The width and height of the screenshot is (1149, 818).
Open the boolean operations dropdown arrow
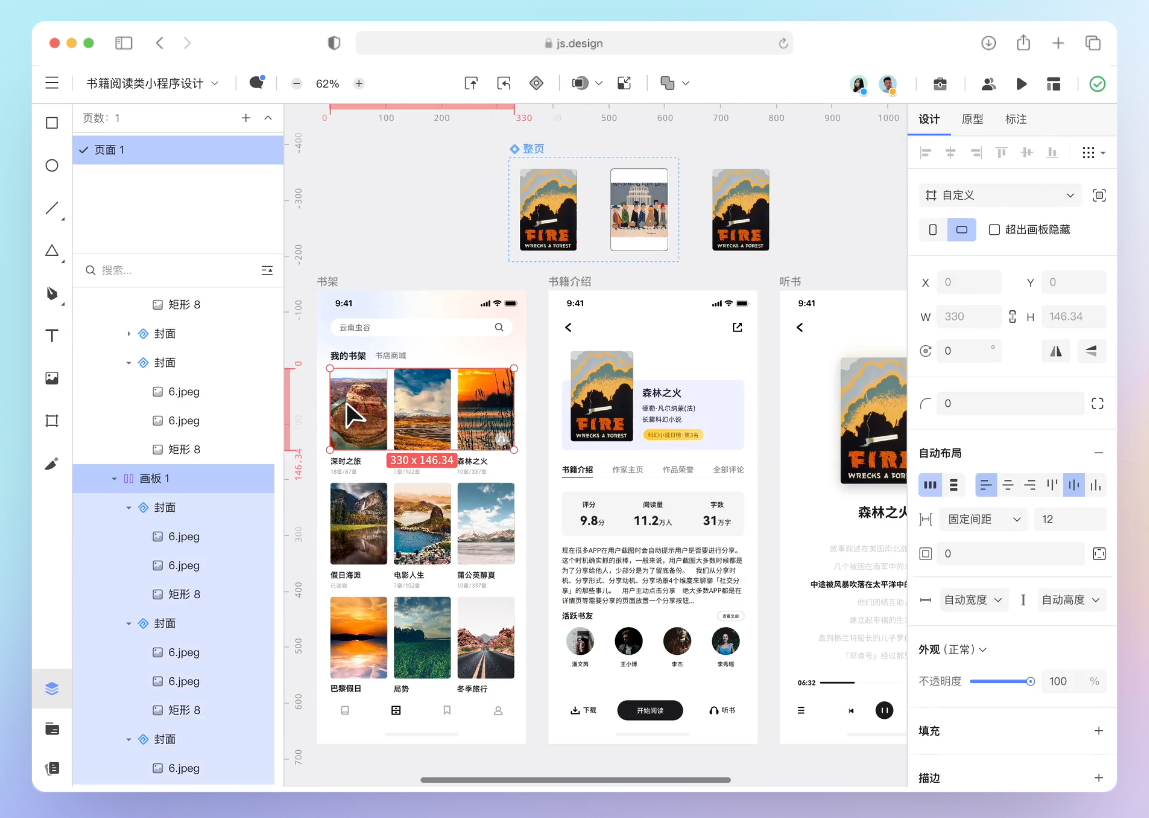point(686,84)
